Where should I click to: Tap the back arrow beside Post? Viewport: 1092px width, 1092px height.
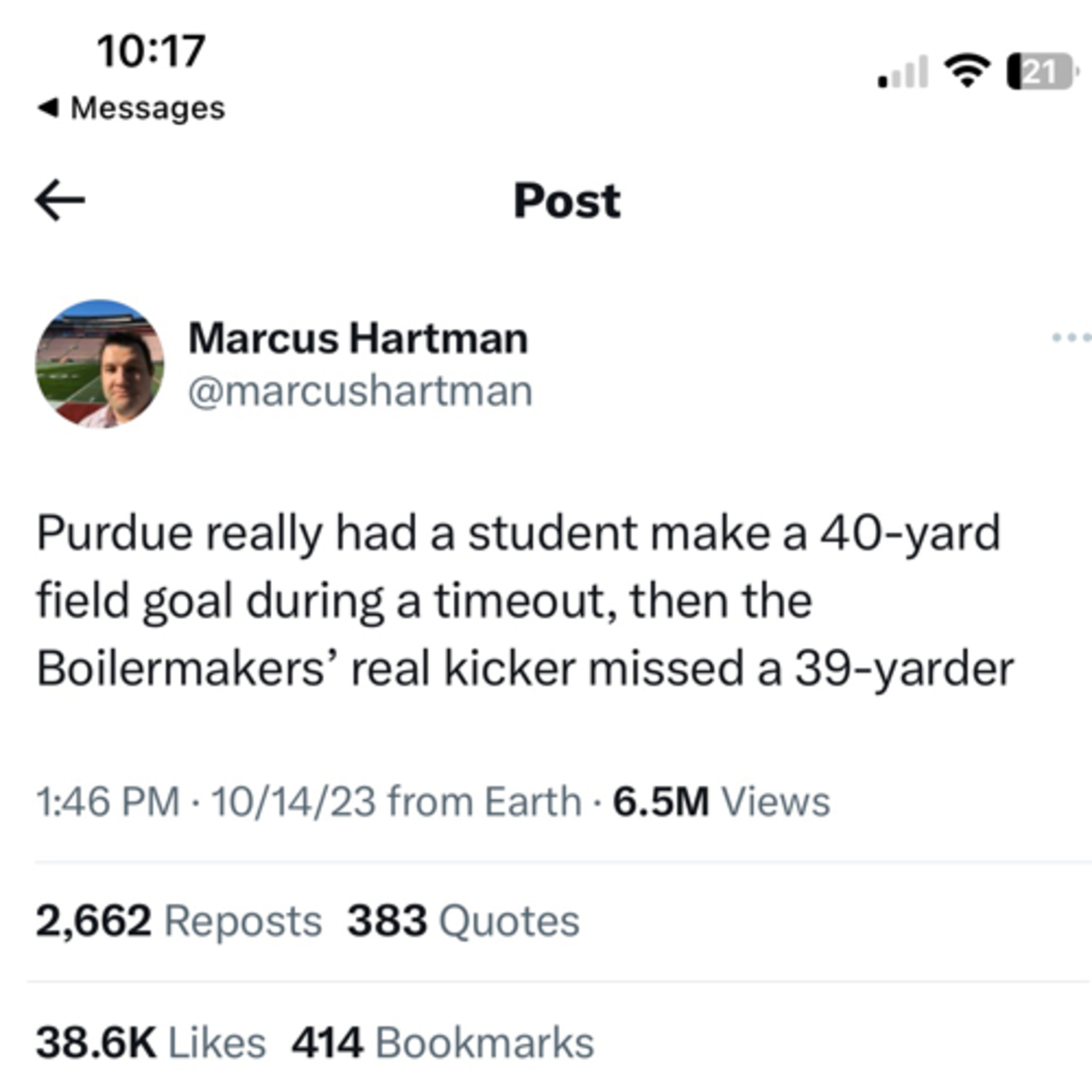[x=60, y=200]
